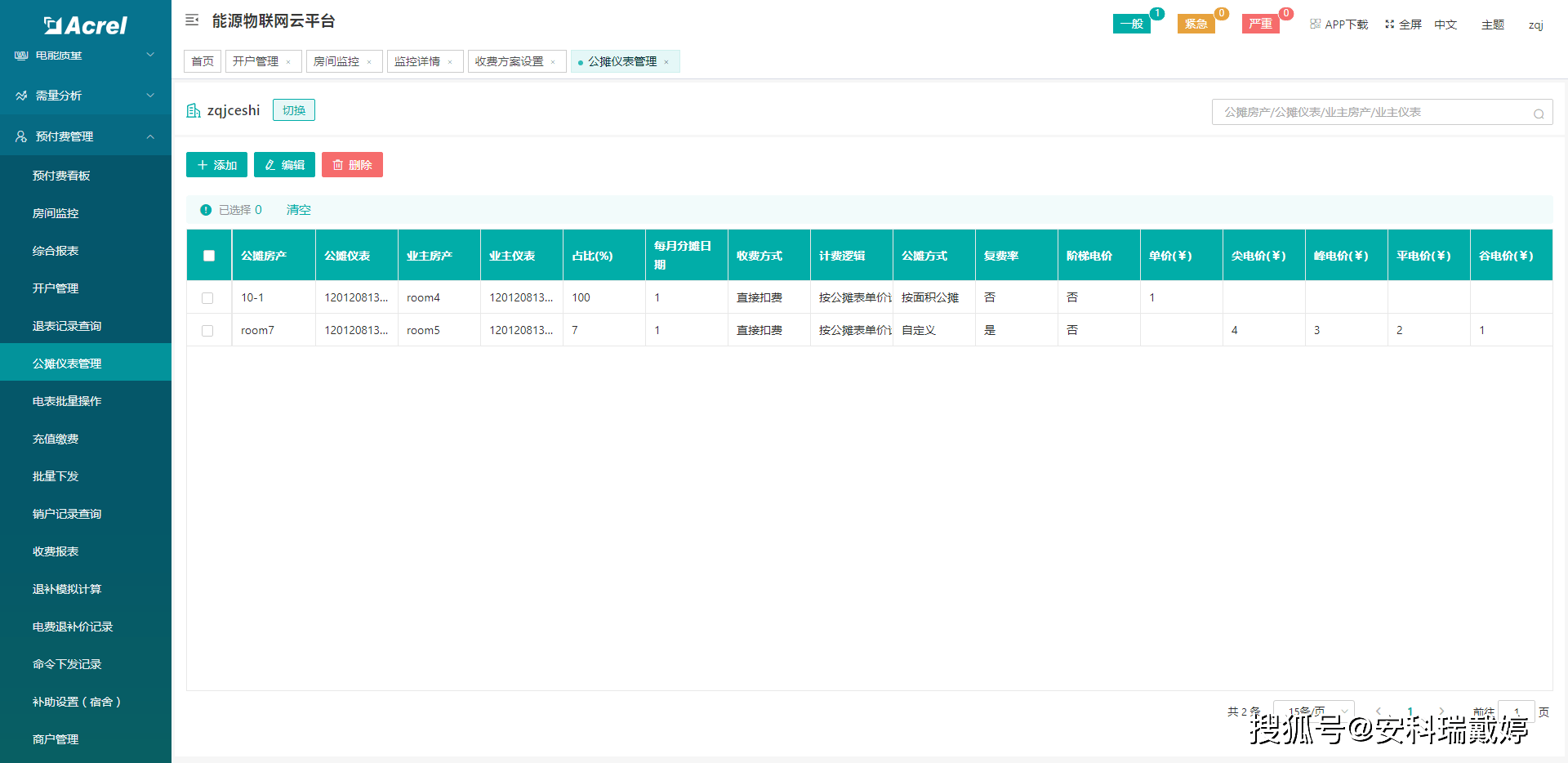
Task: Click the 按面积公摊 cell
Action: coord(933,297)
